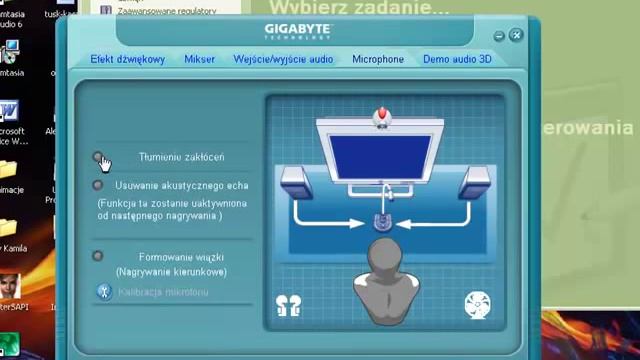Select the face photo desktop icon
The image size is (640, 360).
pyautogui.click(x=10, y=286)
